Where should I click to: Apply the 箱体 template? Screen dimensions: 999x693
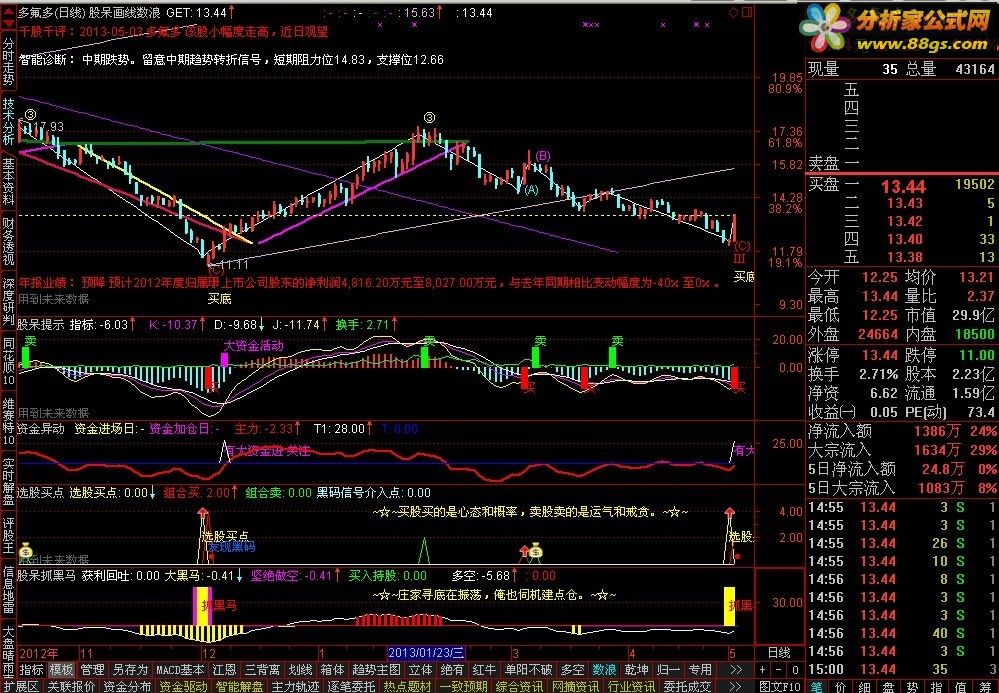pos(332,669)
